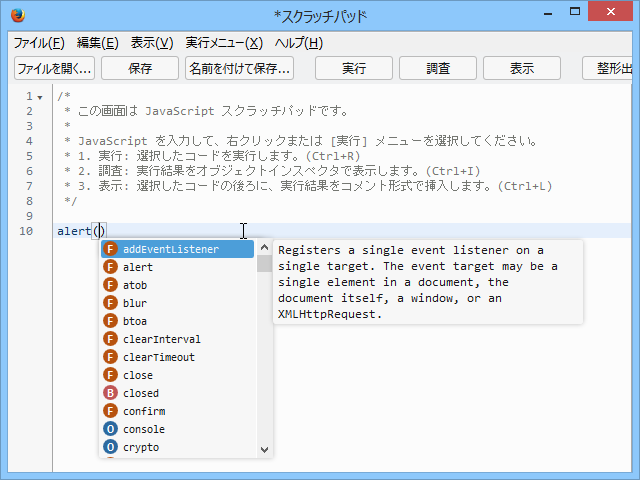Viewport: 640px width, 480px height.
Task: Click the addEventListener description tooltip
Action: point(428,282)
